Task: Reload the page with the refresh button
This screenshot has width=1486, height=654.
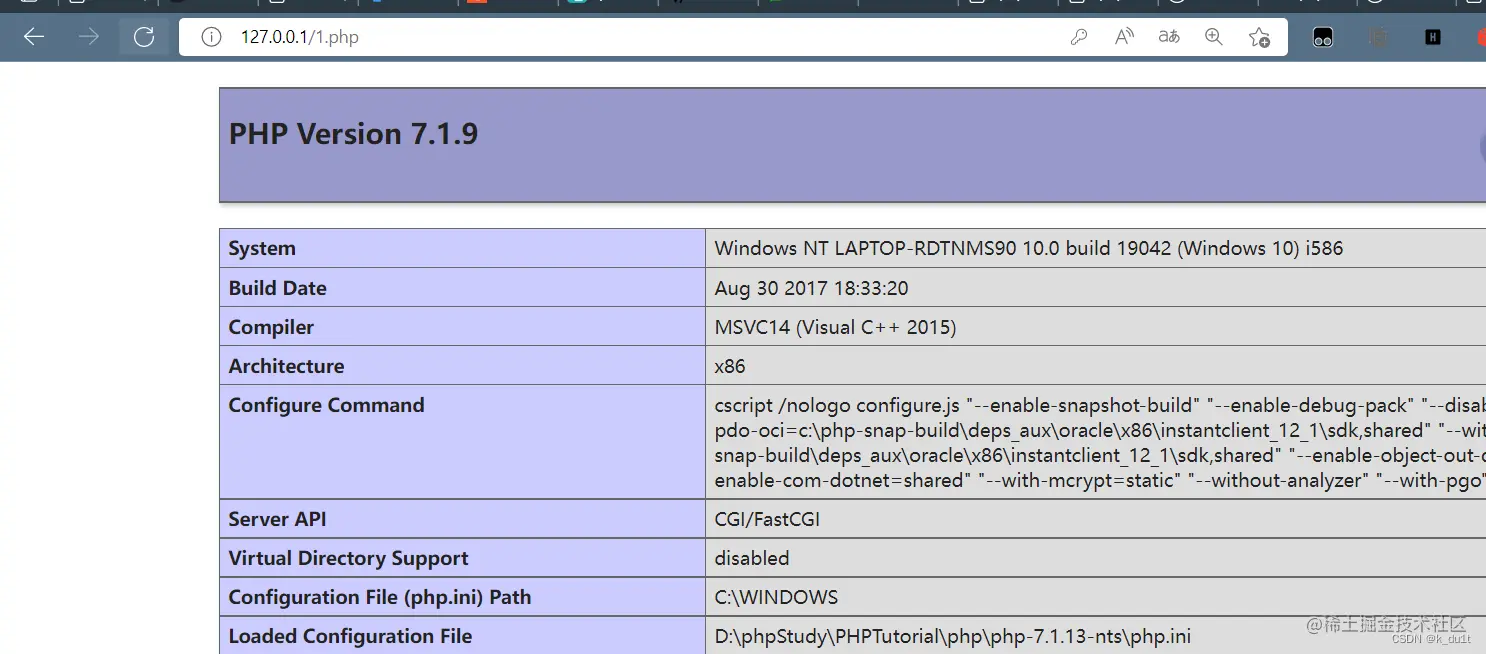Action: tap(144, 37)
